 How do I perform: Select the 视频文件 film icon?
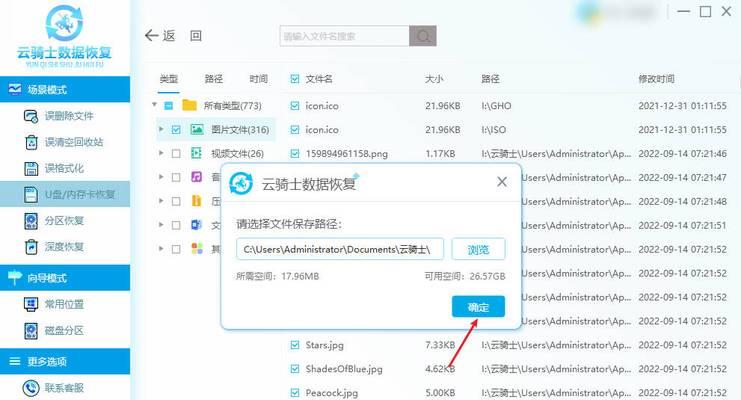[197, 153]
